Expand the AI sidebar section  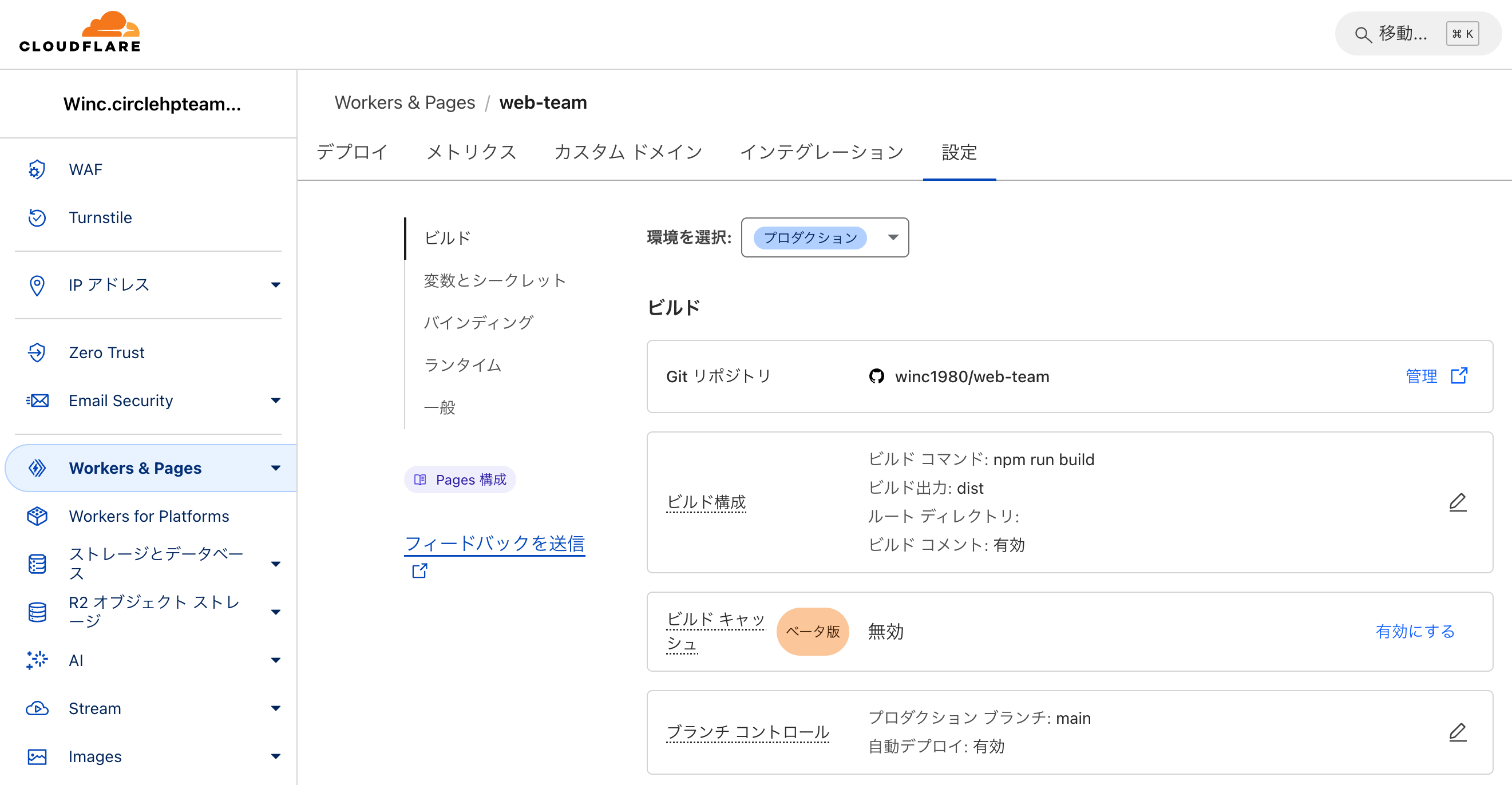coord(275,660)
